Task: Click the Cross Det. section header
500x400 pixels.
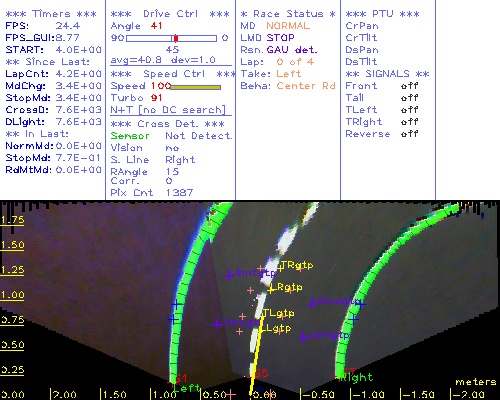Action: coord(168,124)
